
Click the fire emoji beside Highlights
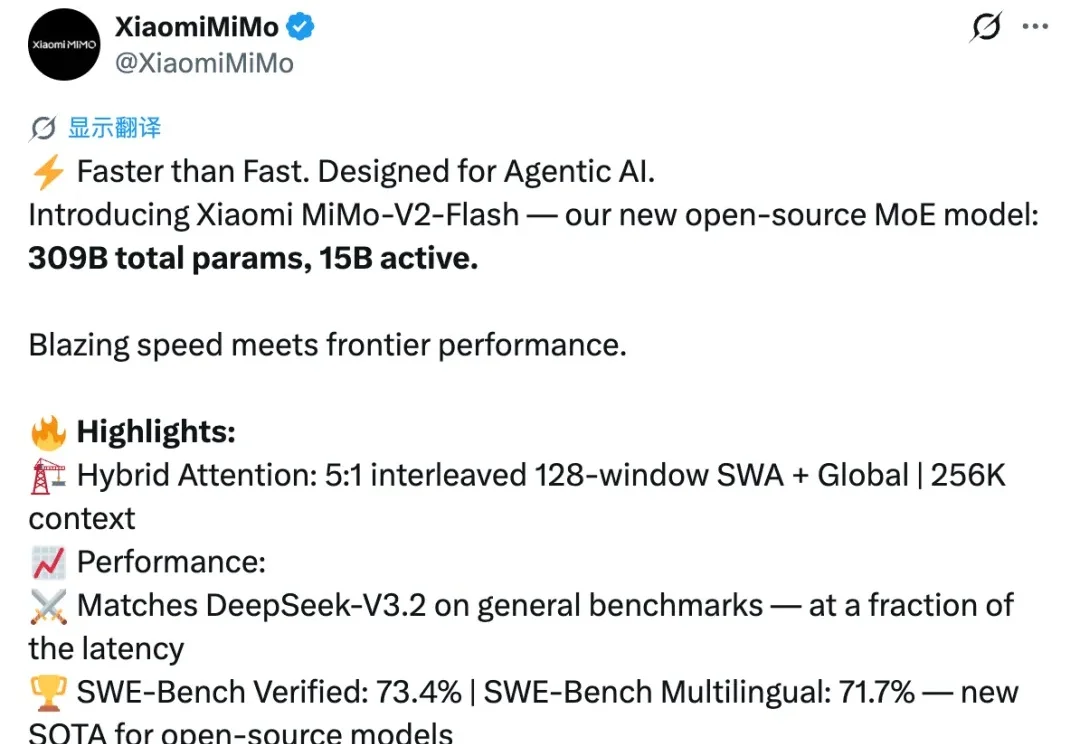pos(48,433)
